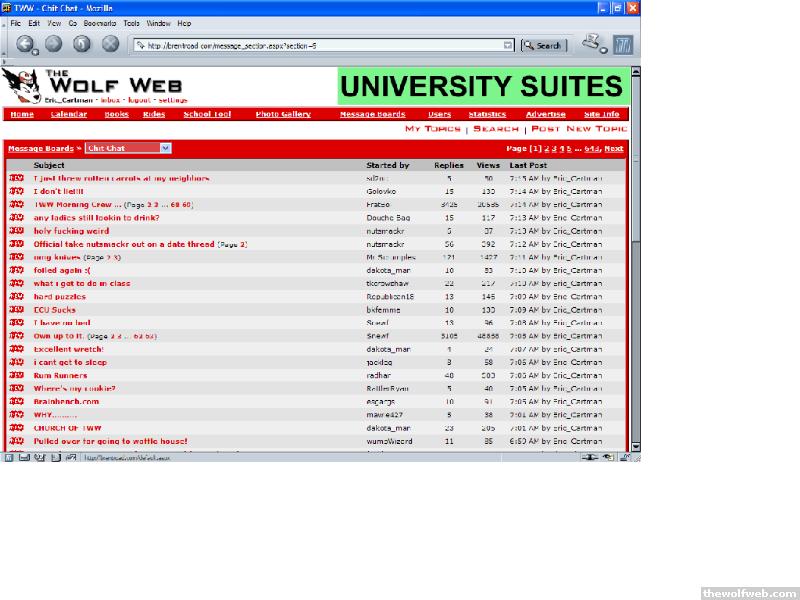The height and width of the screenshot is (600, 800).
Task: Click the vertical scrollbar up arrow
Action: [x=635, y=71]
